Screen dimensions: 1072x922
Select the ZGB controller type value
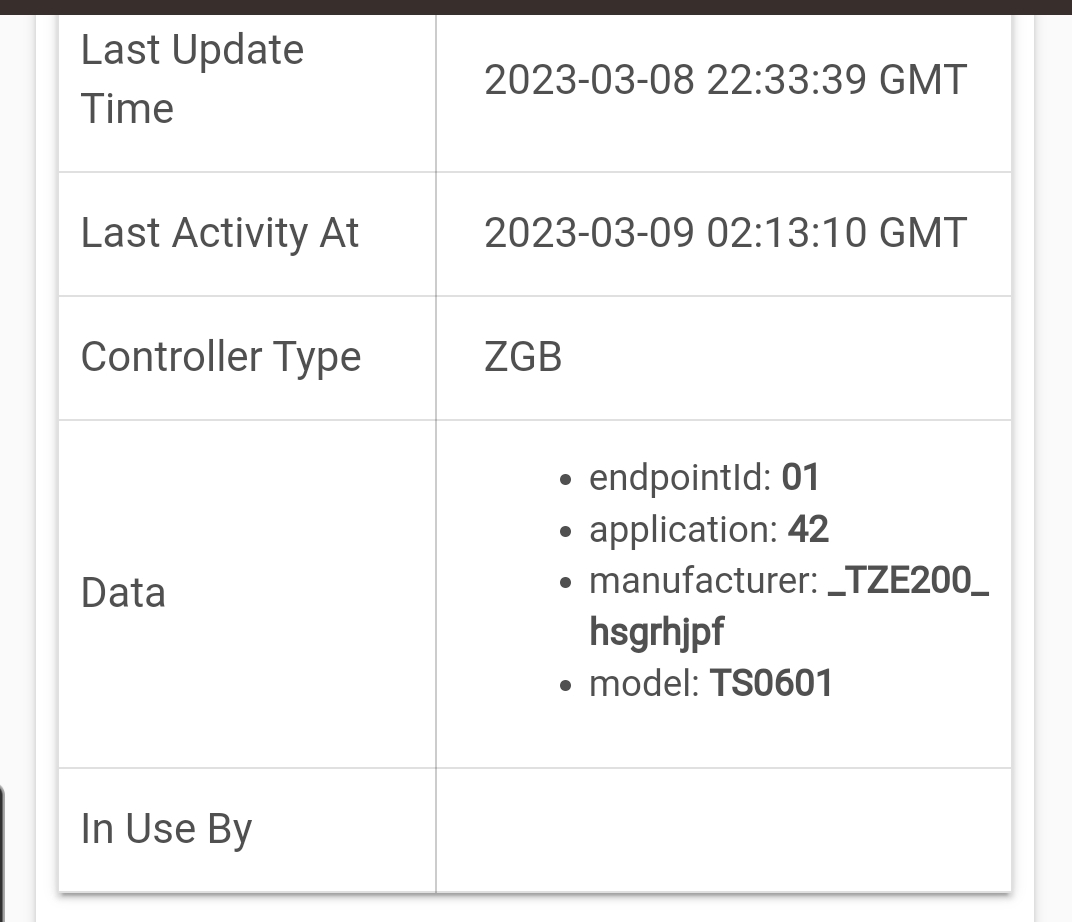click(x=523, y=357)
